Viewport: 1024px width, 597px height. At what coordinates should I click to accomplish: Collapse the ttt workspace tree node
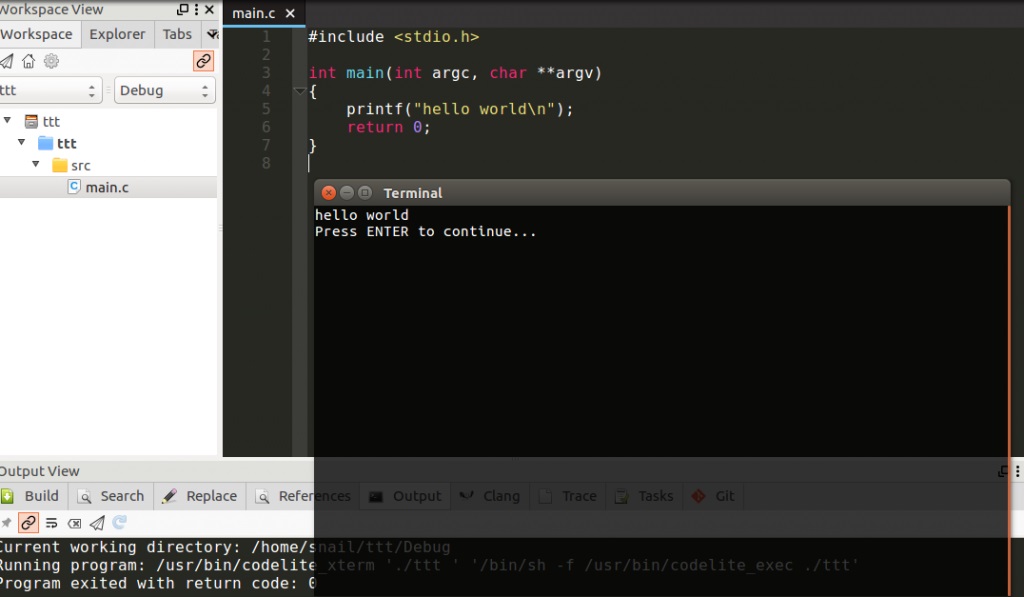point(7,120)
